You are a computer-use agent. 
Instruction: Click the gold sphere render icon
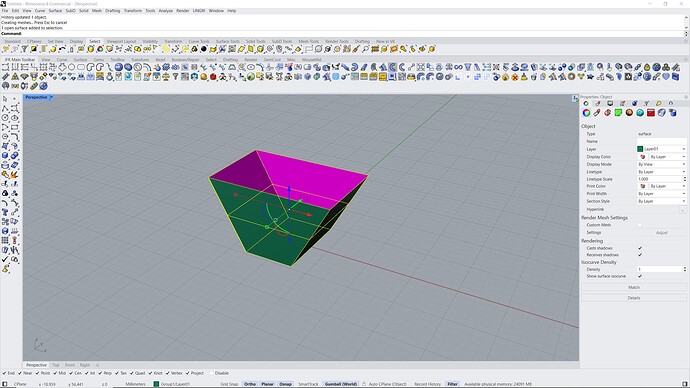pyautogui.click(x=204, y=77)
